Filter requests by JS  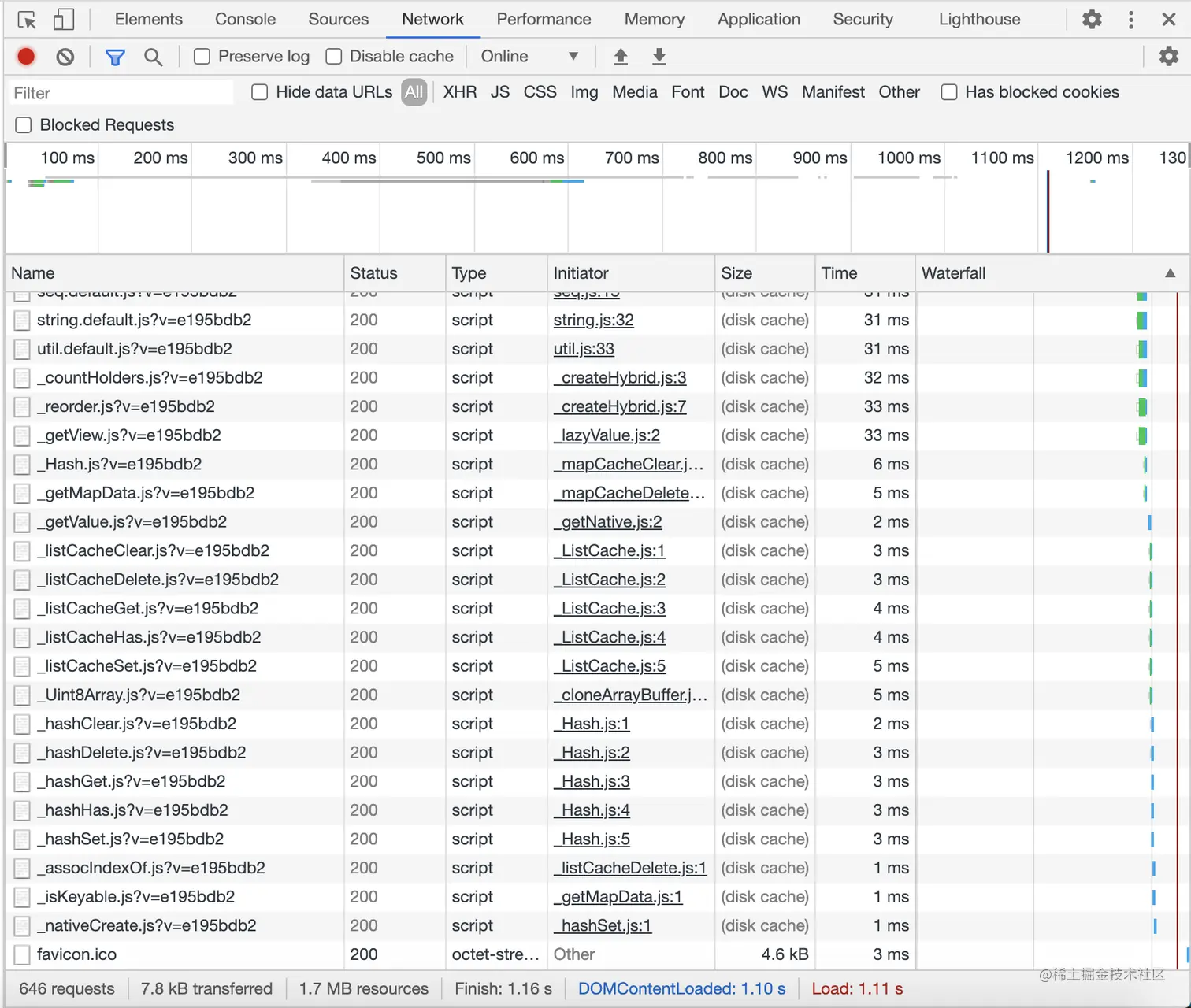coord(500,92)
